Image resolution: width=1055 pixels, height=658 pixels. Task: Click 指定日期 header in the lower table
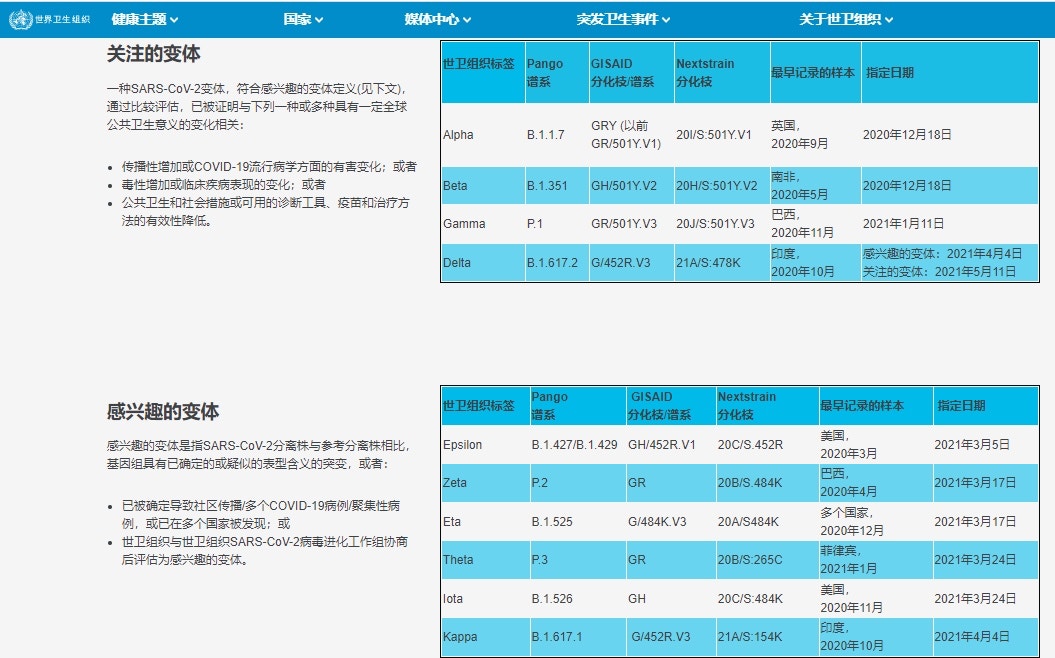pyautogui.click(x=961, y=406)
